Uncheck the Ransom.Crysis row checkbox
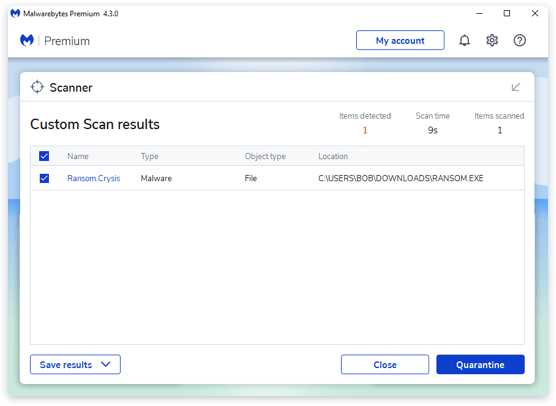Screen dimensions: 556x406 coord(44,178)
